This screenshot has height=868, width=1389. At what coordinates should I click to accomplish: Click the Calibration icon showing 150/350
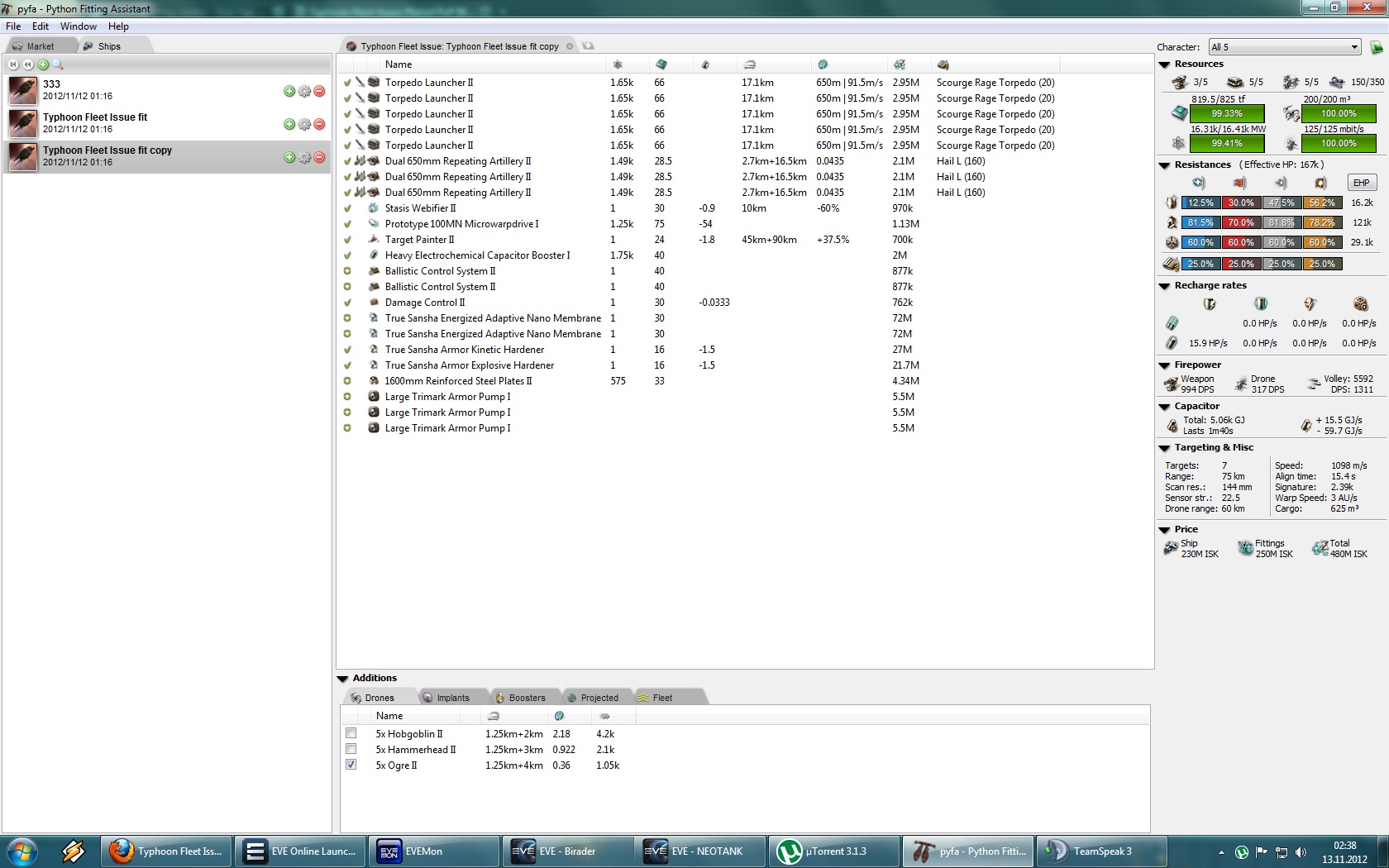[1337, 82]
